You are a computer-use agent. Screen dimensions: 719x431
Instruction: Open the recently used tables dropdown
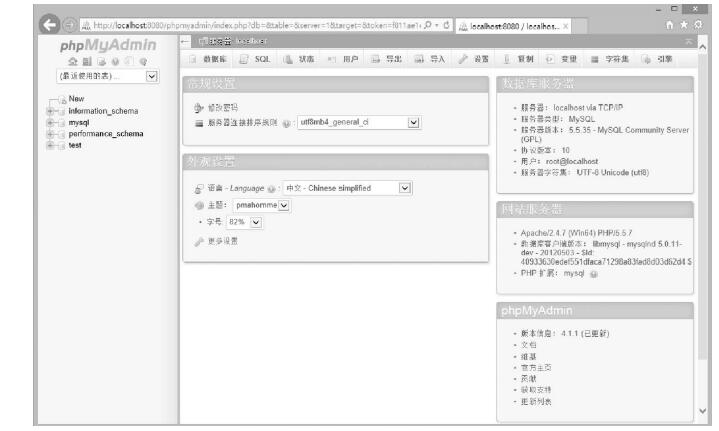(152, 76)
